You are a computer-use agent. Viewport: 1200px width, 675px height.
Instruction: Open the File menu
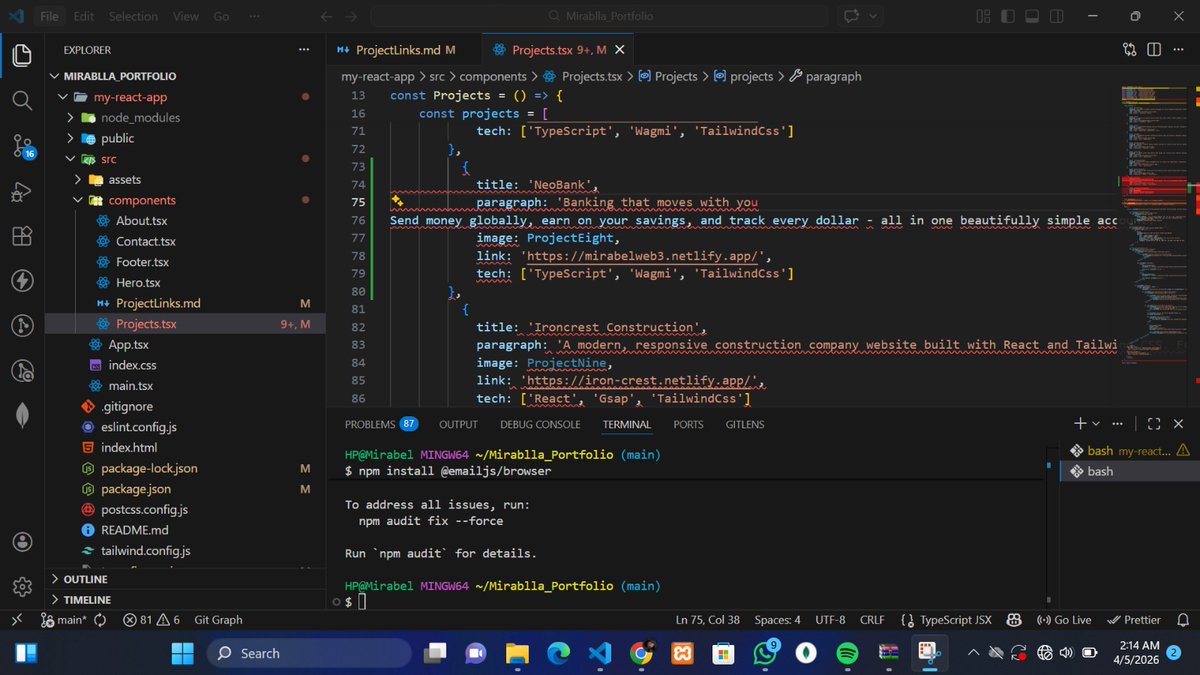pyautogui.click(x=48, y=16)
